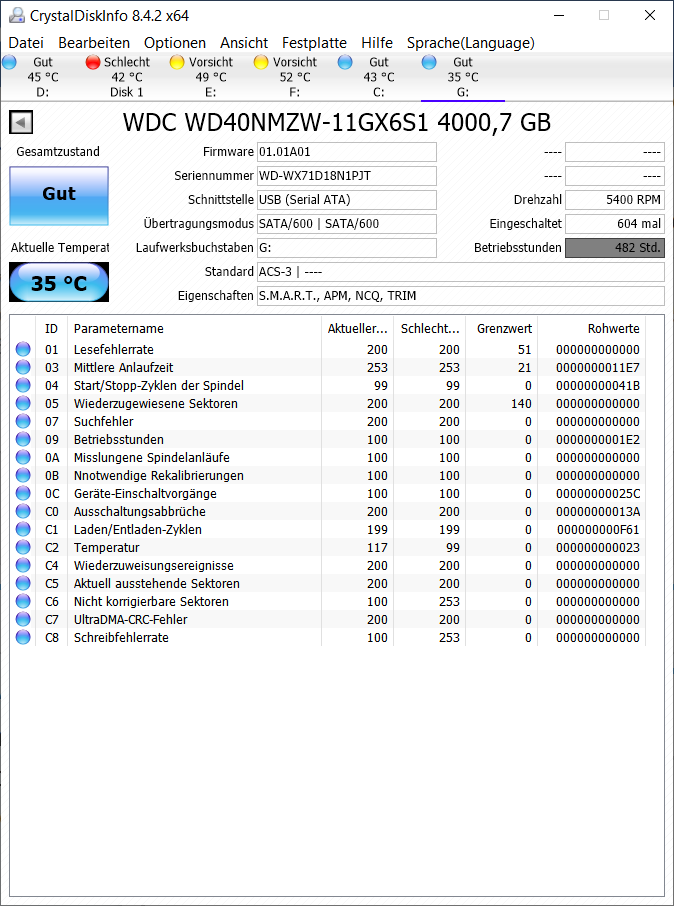Screen dimensions: 674x906
Task: Select drive D: with Gut status
Action: pos(42,77)
